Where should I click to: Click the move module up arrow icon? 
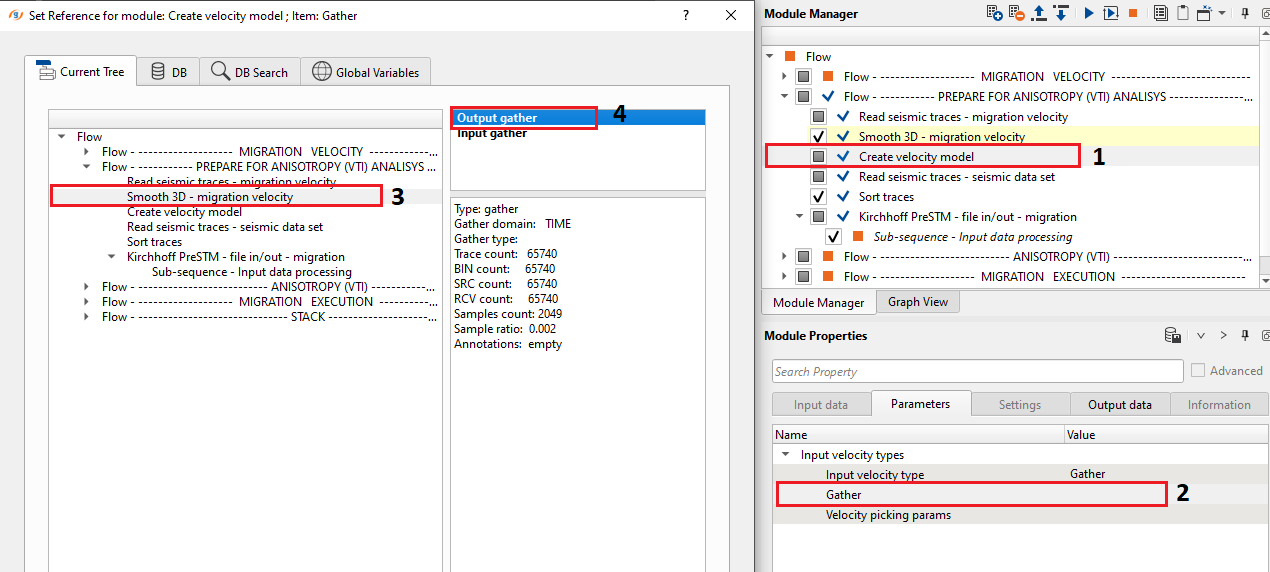pos(1040,13)
